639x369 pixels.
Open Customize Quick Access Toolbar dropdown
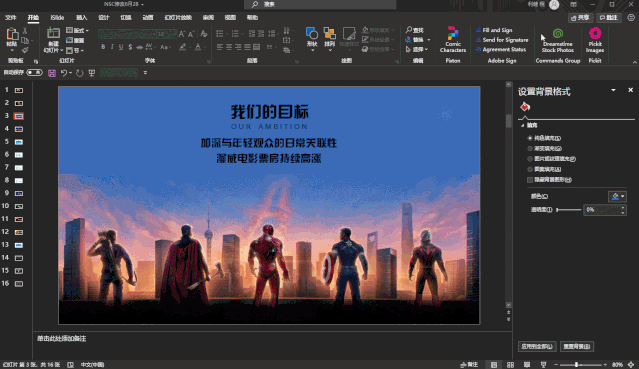pos(145,73)
